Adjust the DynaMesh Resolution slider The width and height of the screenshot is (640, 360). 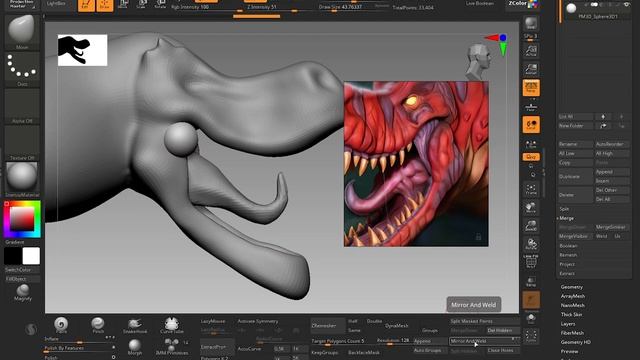tap(393, 340)
